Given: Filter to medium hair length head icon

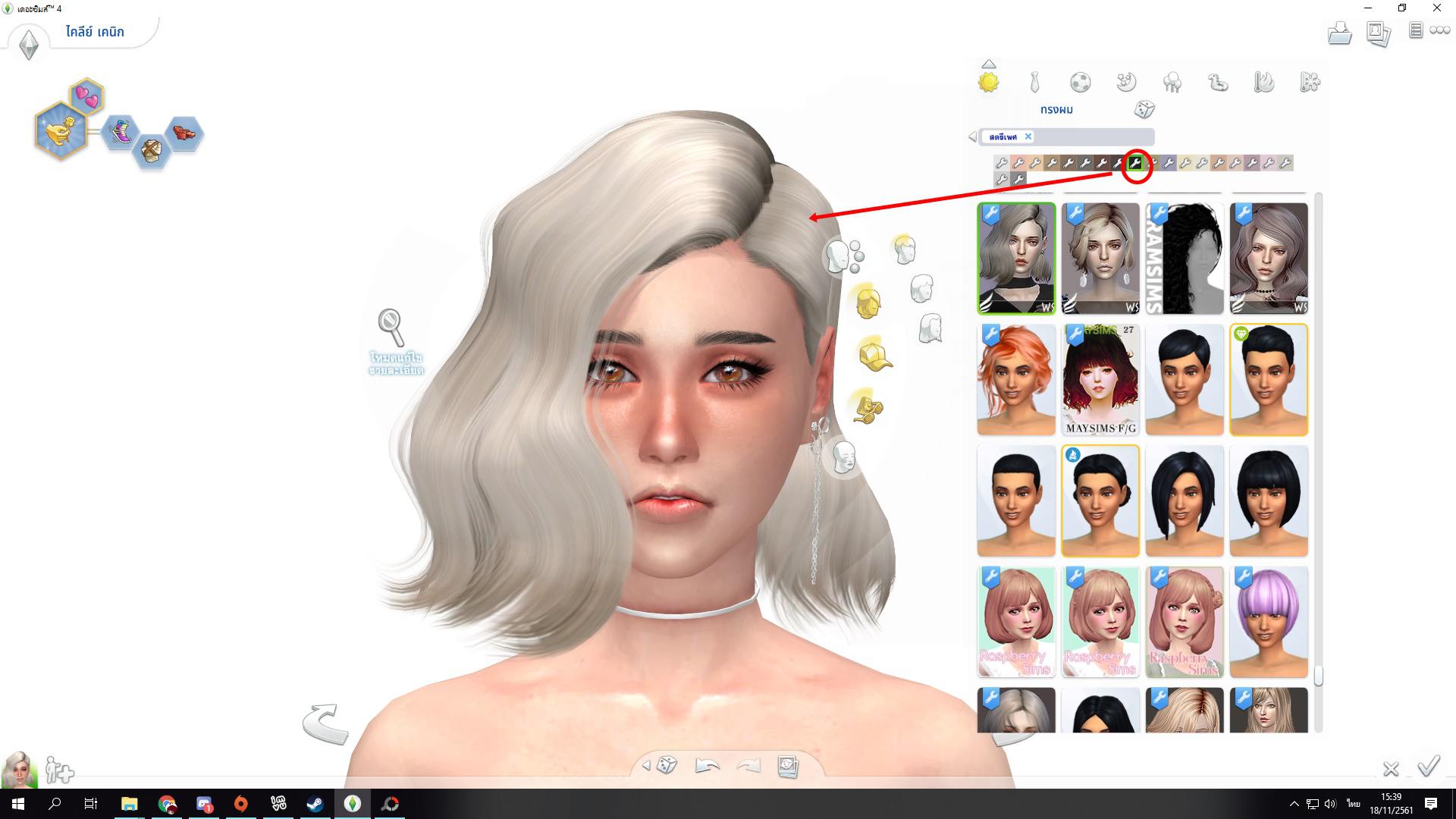Looking at the screenshot, I should (x=921, y=288).
